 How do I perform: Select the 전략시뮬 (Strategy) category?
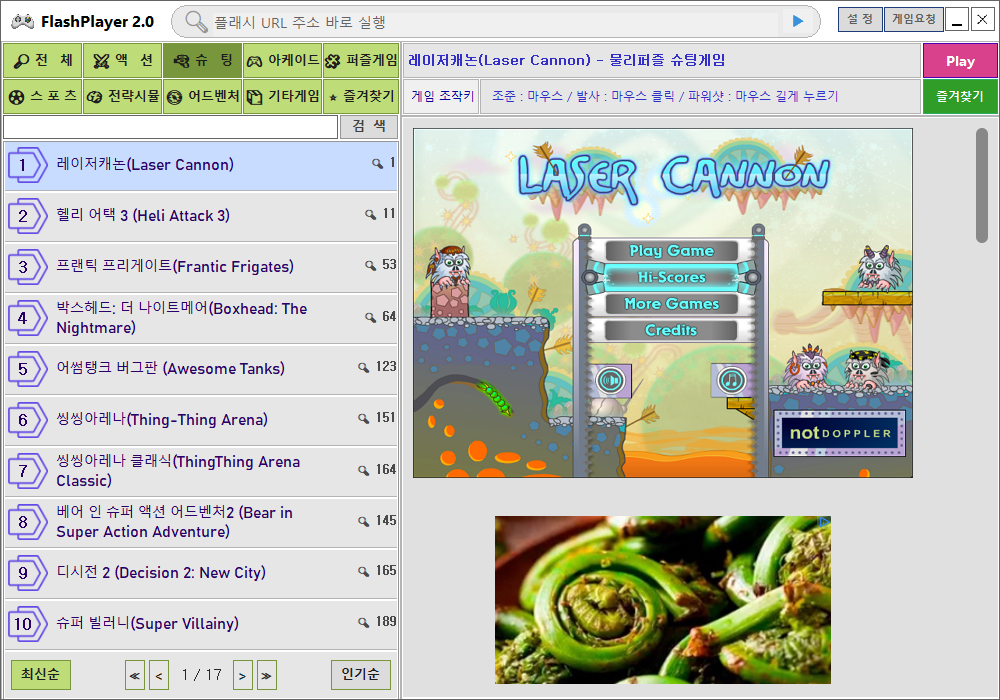click(122, 96)
